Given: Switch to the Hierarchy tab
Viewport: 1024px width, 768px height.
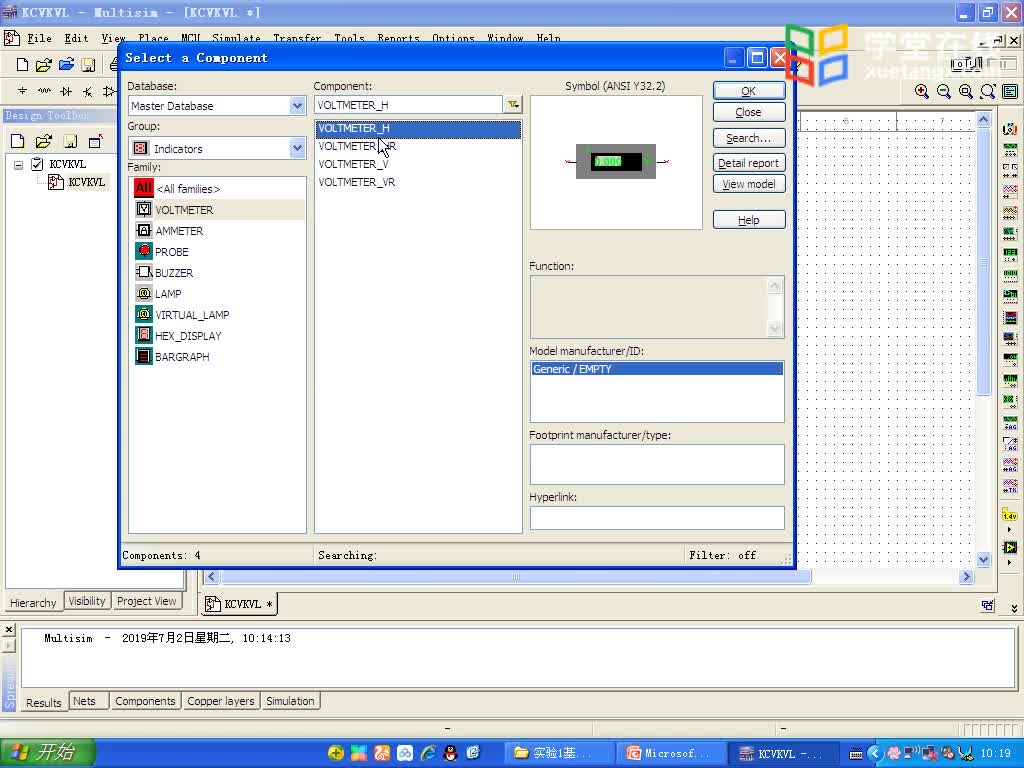Looking at the screenshot, I should 33,602.
